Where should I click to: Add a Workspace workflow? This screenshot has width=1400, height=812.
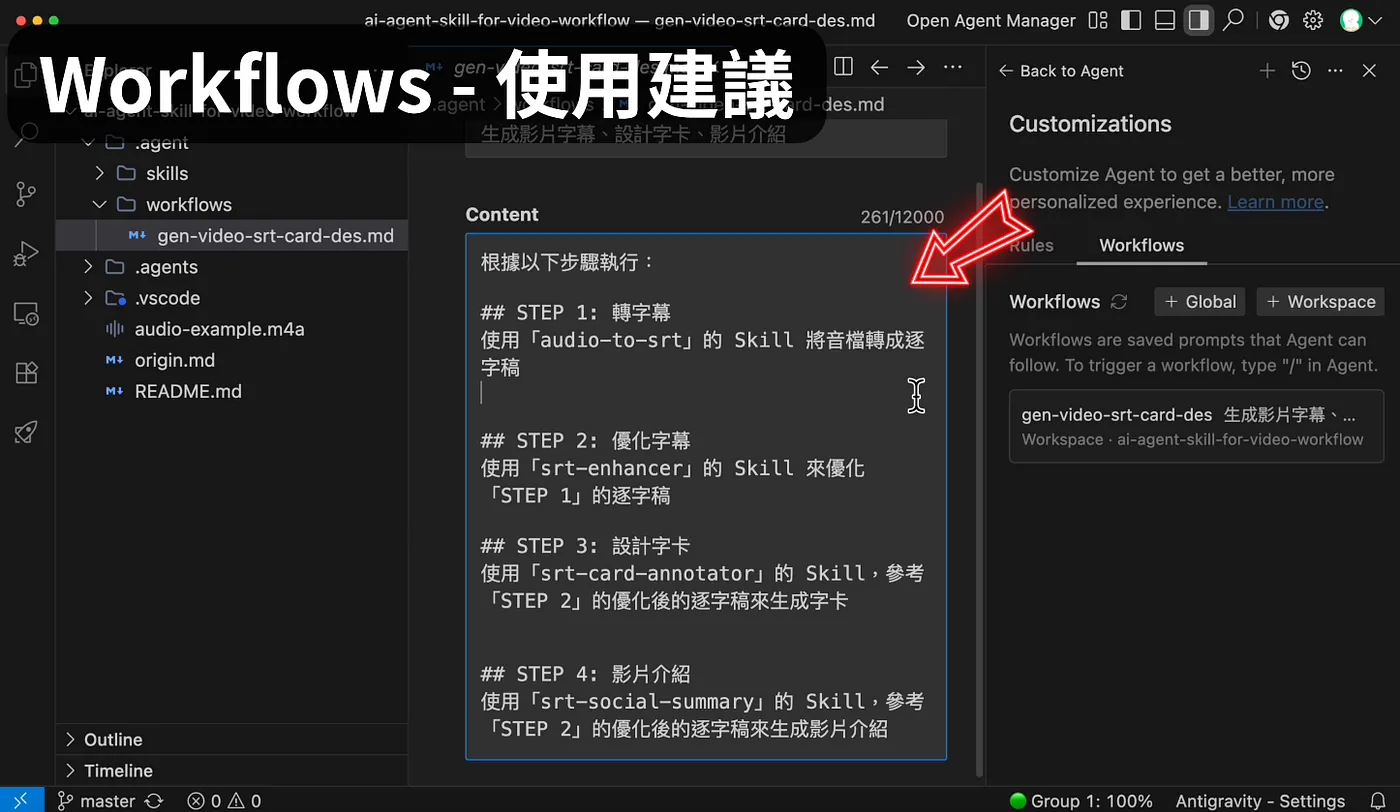point(1321,302)
